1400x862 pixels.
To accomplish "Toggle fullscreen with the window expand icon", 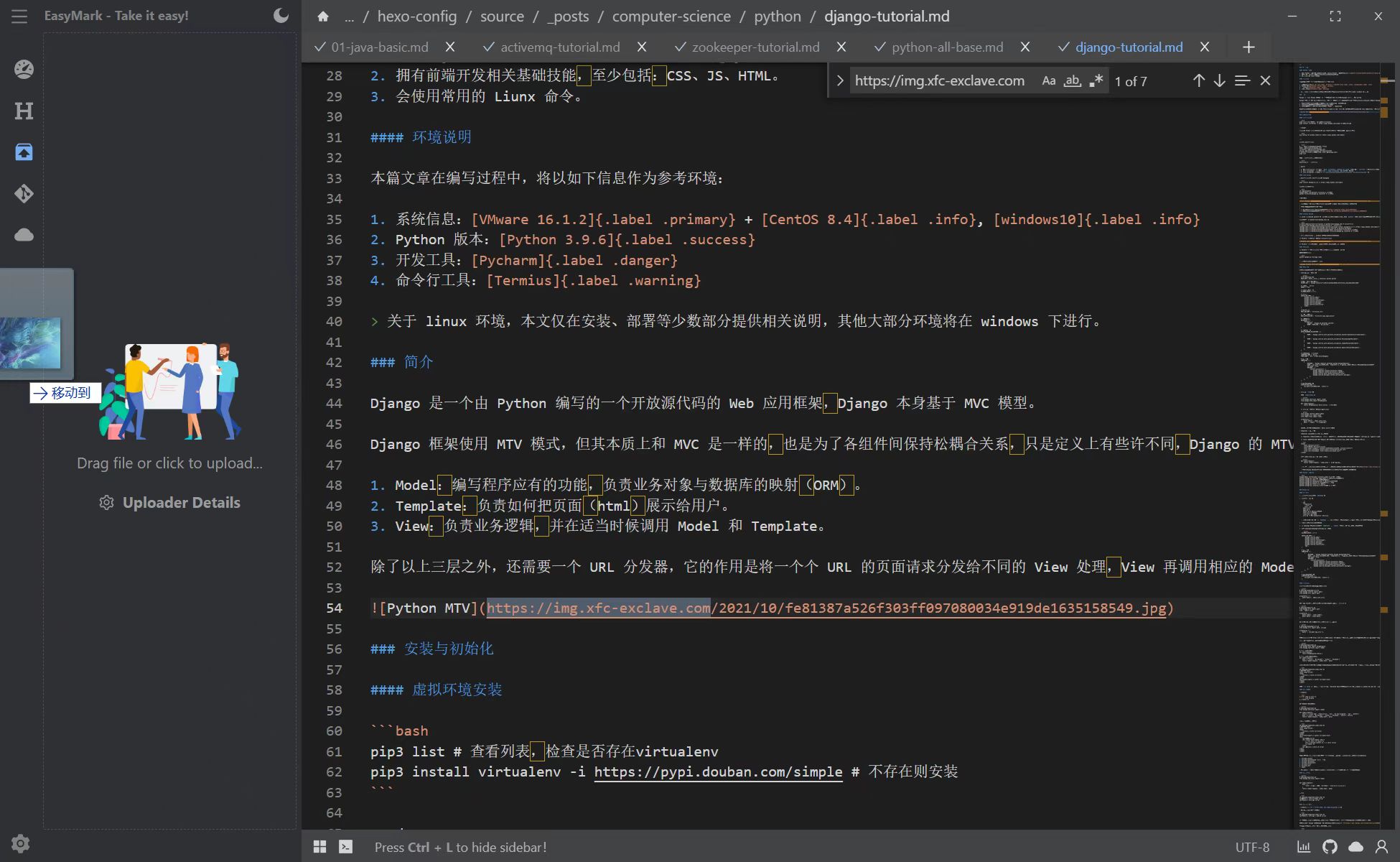I will click(x=1335, y=16).
